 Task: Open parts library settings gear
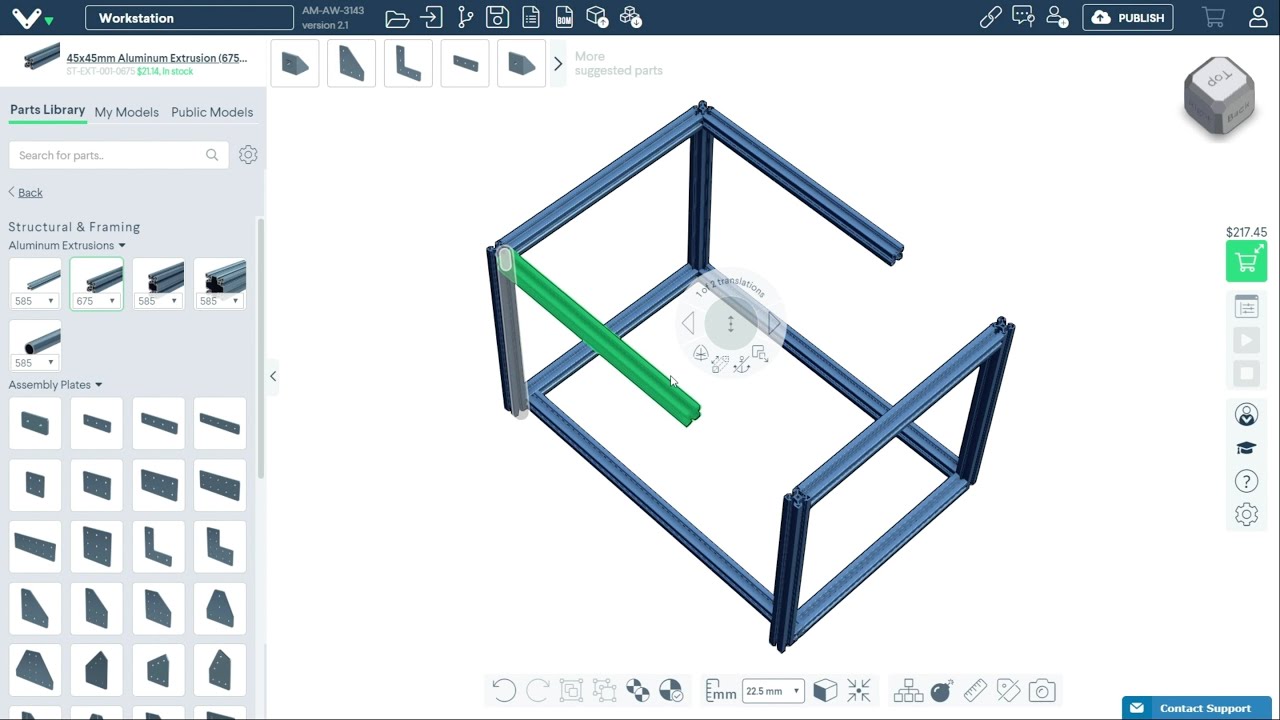pyautogui.click(x=248, y=155)
